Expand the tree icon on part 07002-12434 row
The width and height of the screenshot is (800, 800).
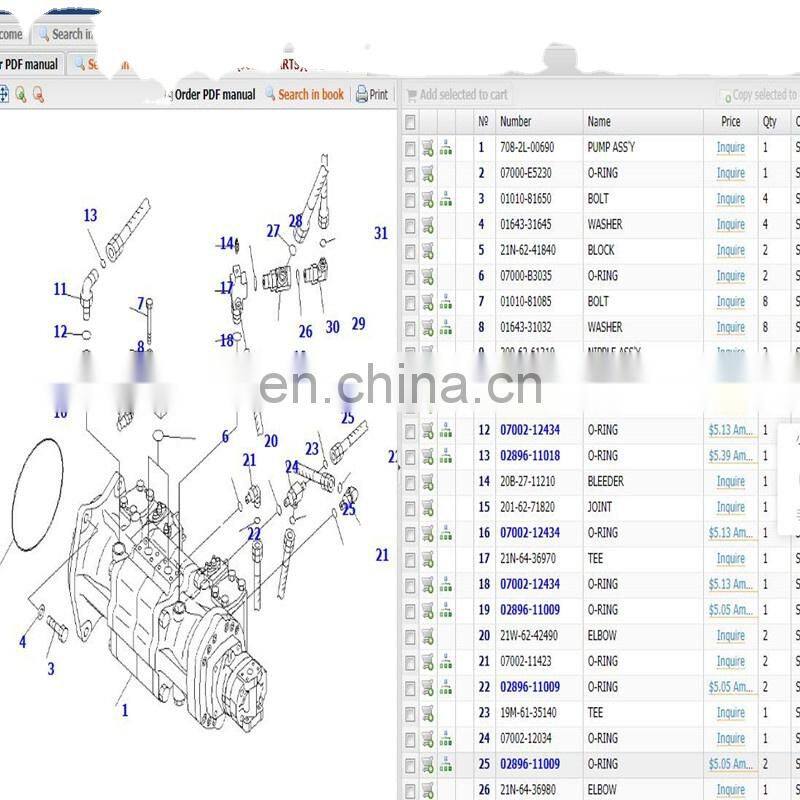[446, 429]
